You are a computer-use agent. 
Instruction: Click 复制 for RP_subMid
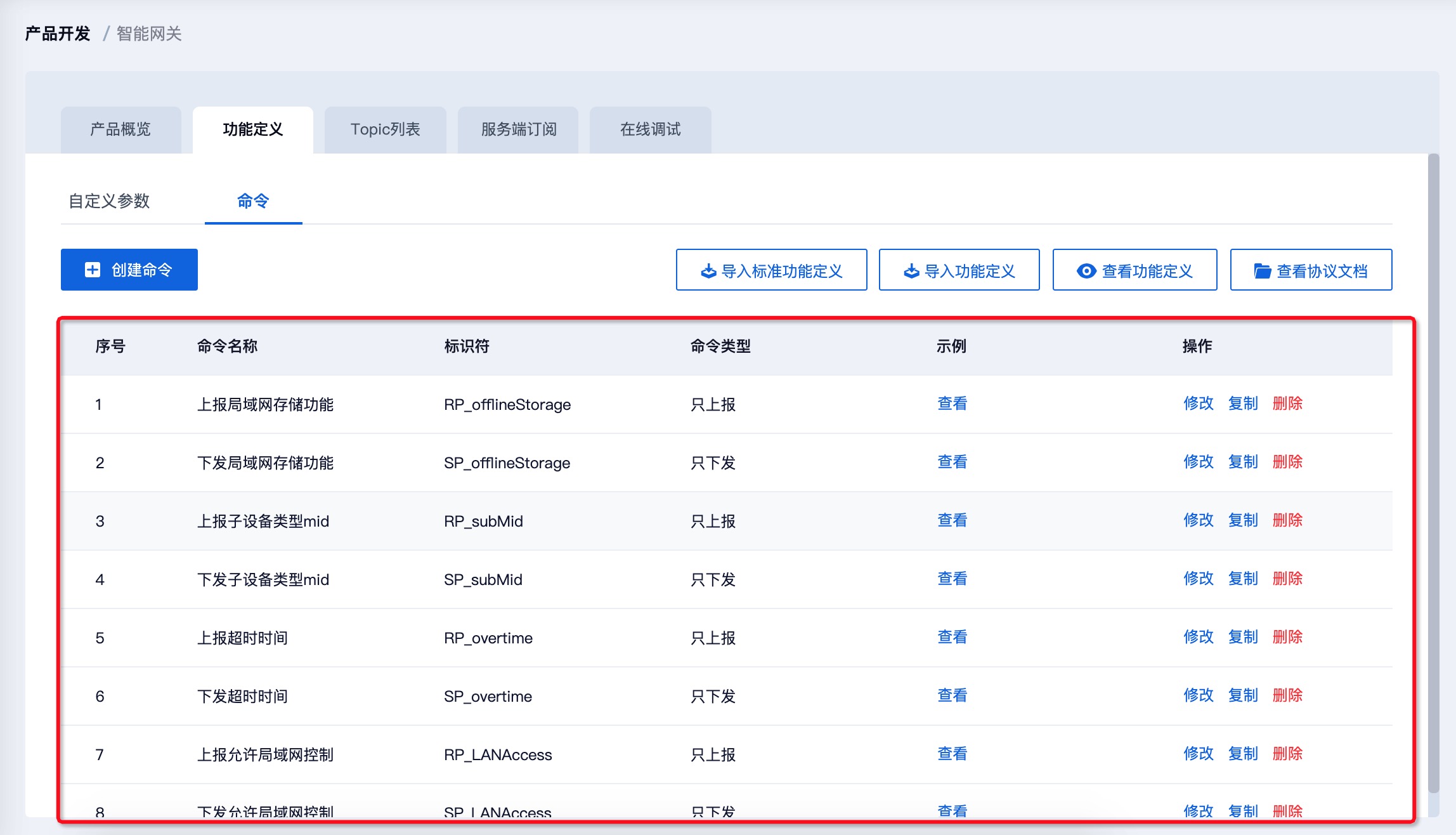(x=1242, y=520)
